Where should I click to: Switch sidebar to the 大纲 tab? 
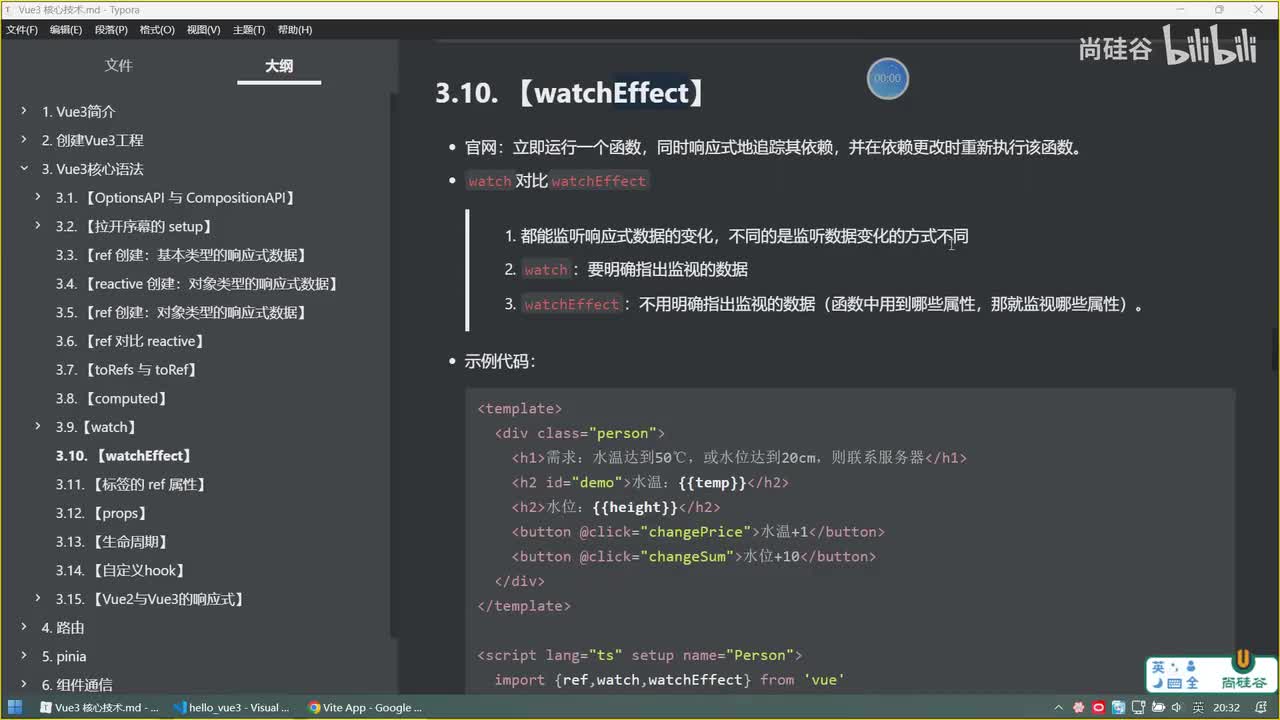[279, 66]
